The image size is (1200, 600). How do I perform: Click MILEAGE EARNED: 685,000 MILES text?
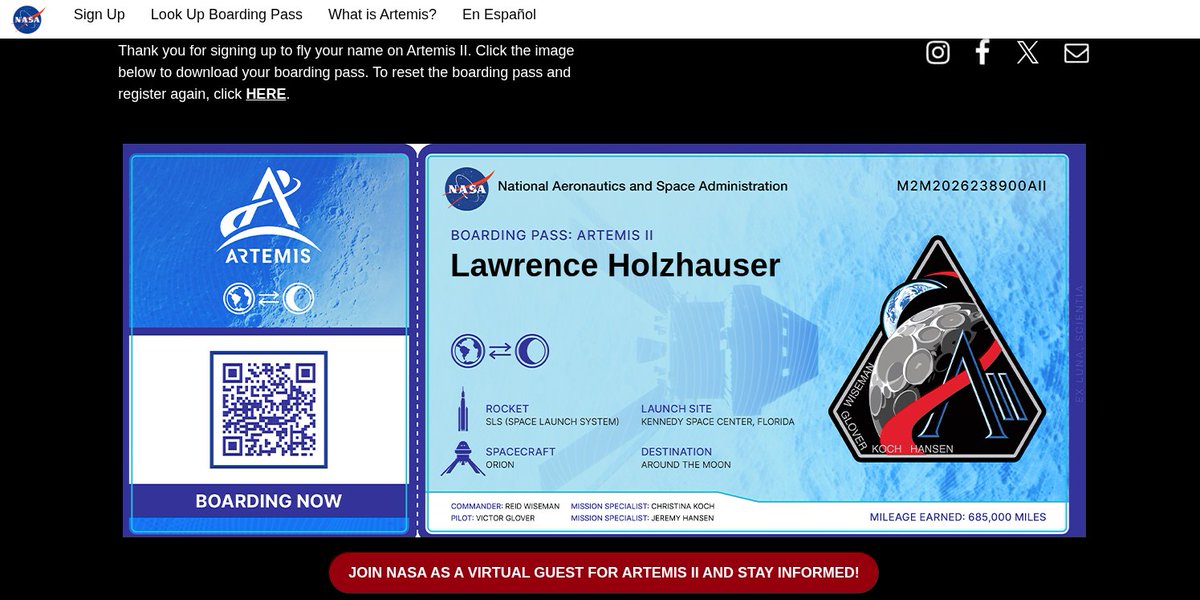[x=958, y=517]
